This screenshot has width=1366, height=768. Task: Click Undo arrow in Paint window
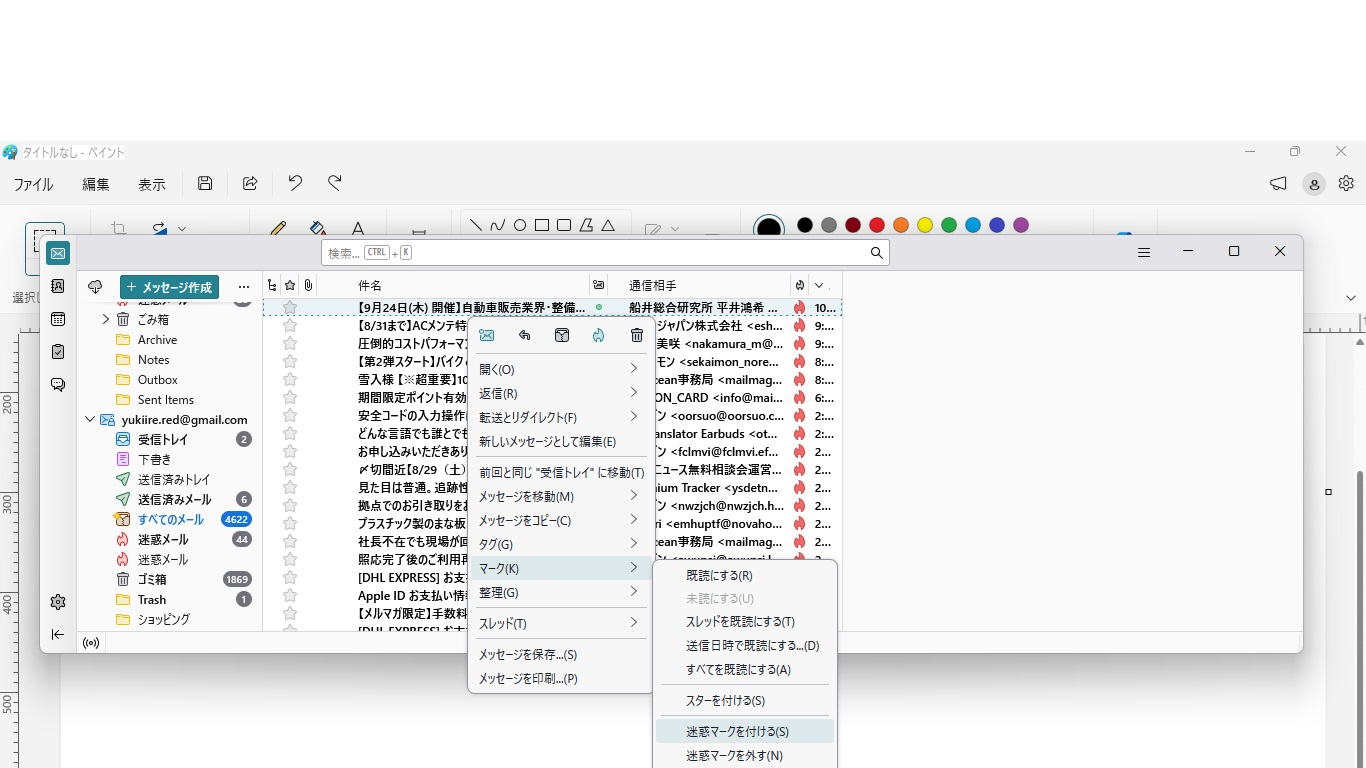tap(295, 183)
